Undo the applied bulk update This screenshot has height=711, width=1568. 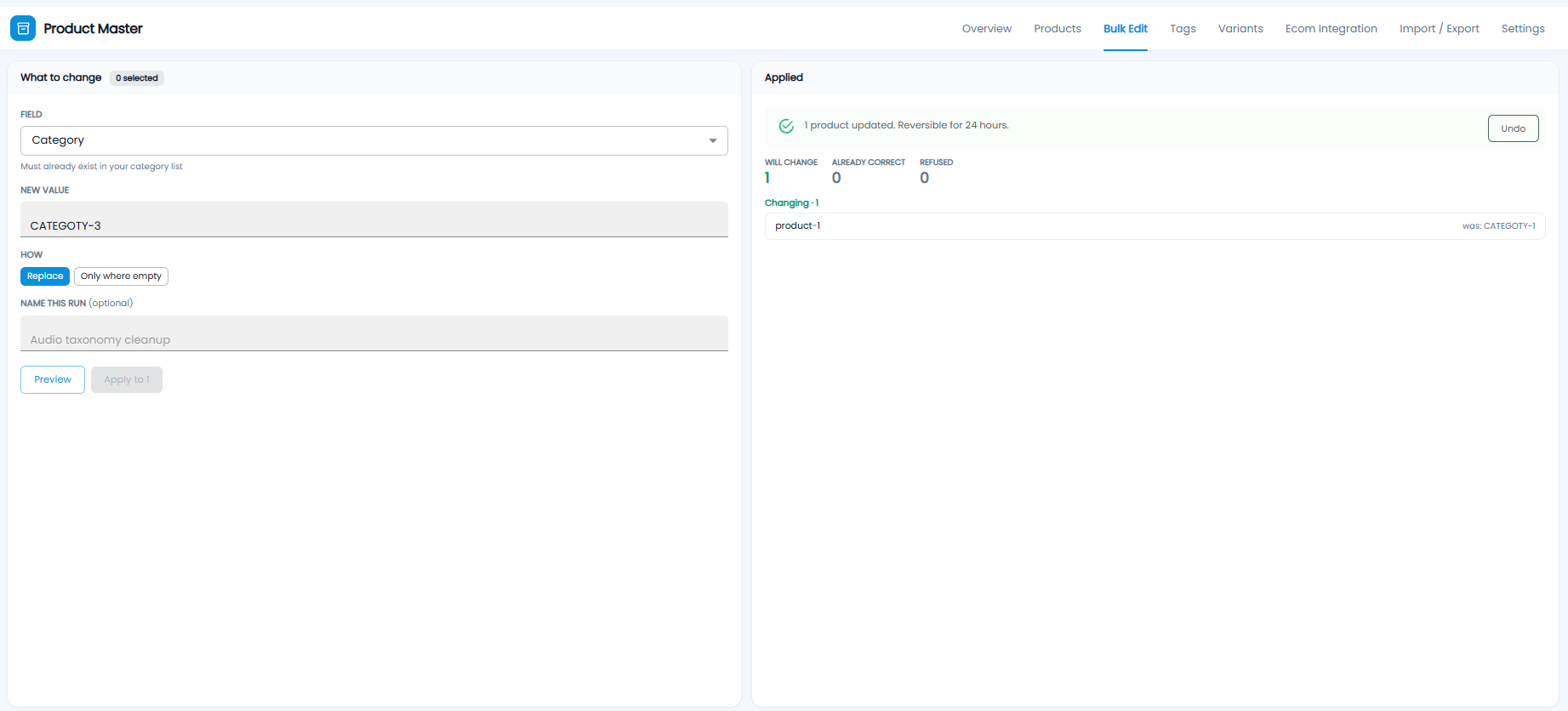1513,128
